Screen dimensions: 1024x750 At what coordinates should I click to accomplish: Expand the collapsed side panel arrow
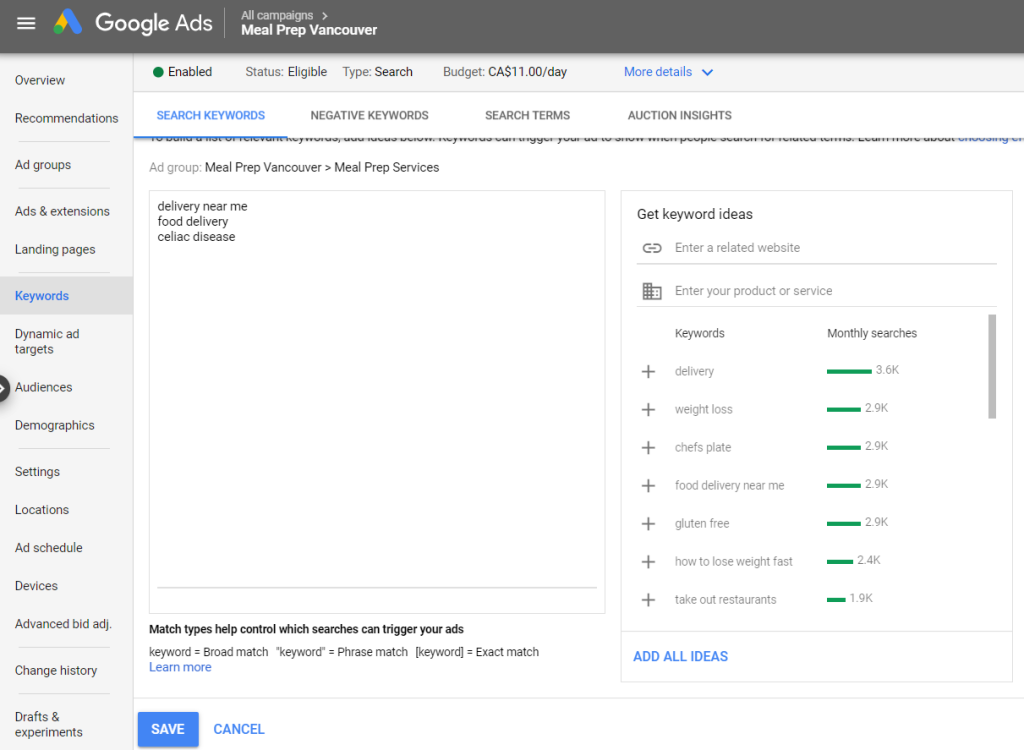click(x=4, y=388)
